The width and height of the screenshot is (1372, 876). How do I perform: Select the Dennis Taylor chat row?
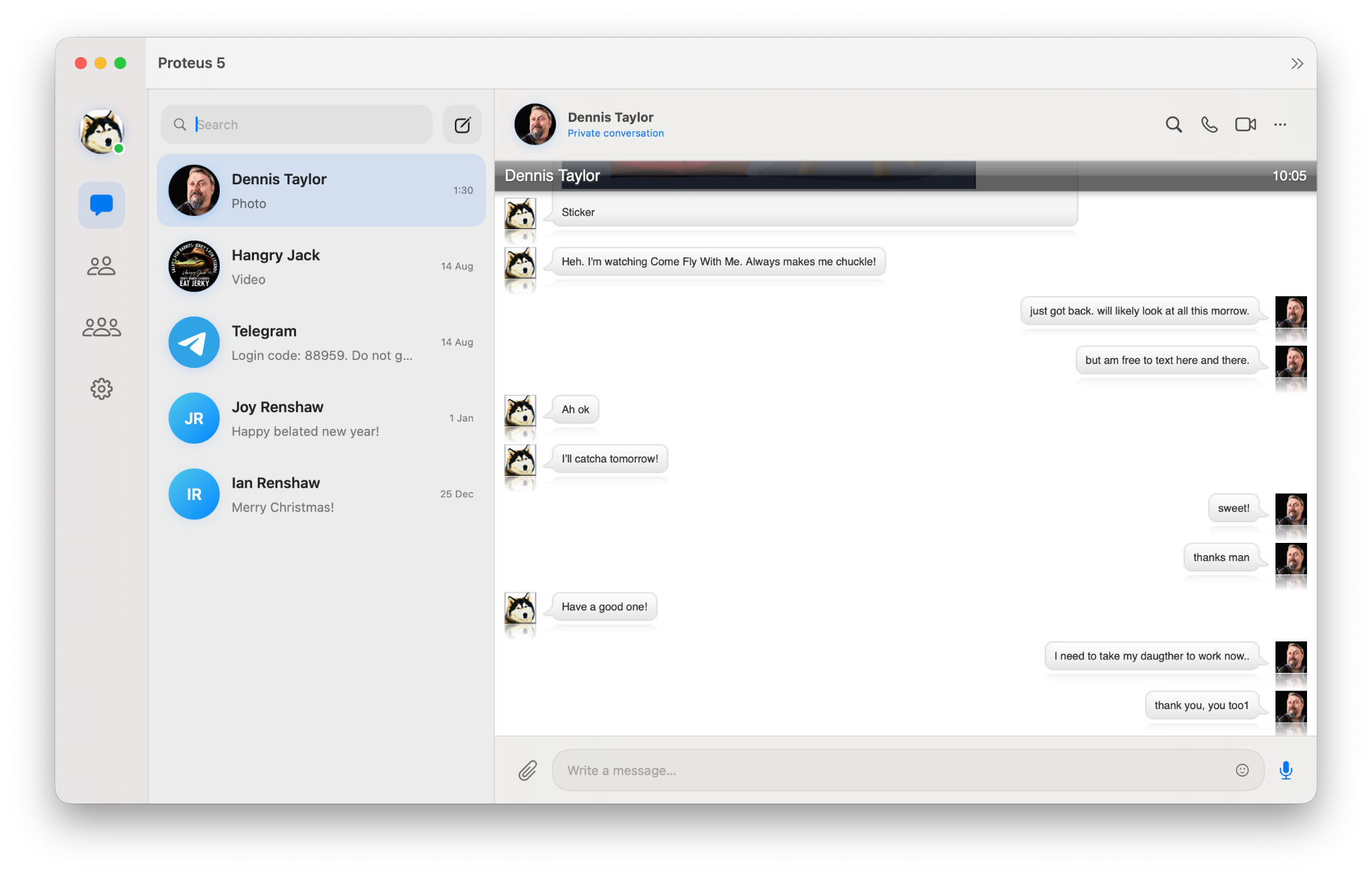(321, 191)
